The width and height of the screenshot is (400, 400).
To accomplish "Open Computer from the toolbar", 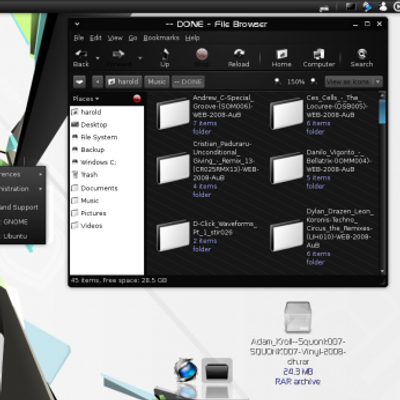I will coord(319,58).
